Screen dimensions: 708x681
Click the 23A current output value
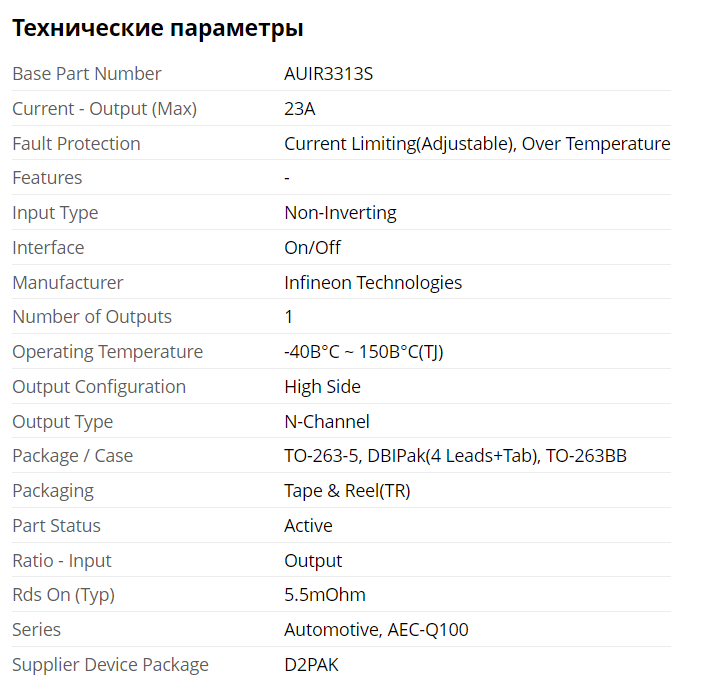[x=299, y=109]
